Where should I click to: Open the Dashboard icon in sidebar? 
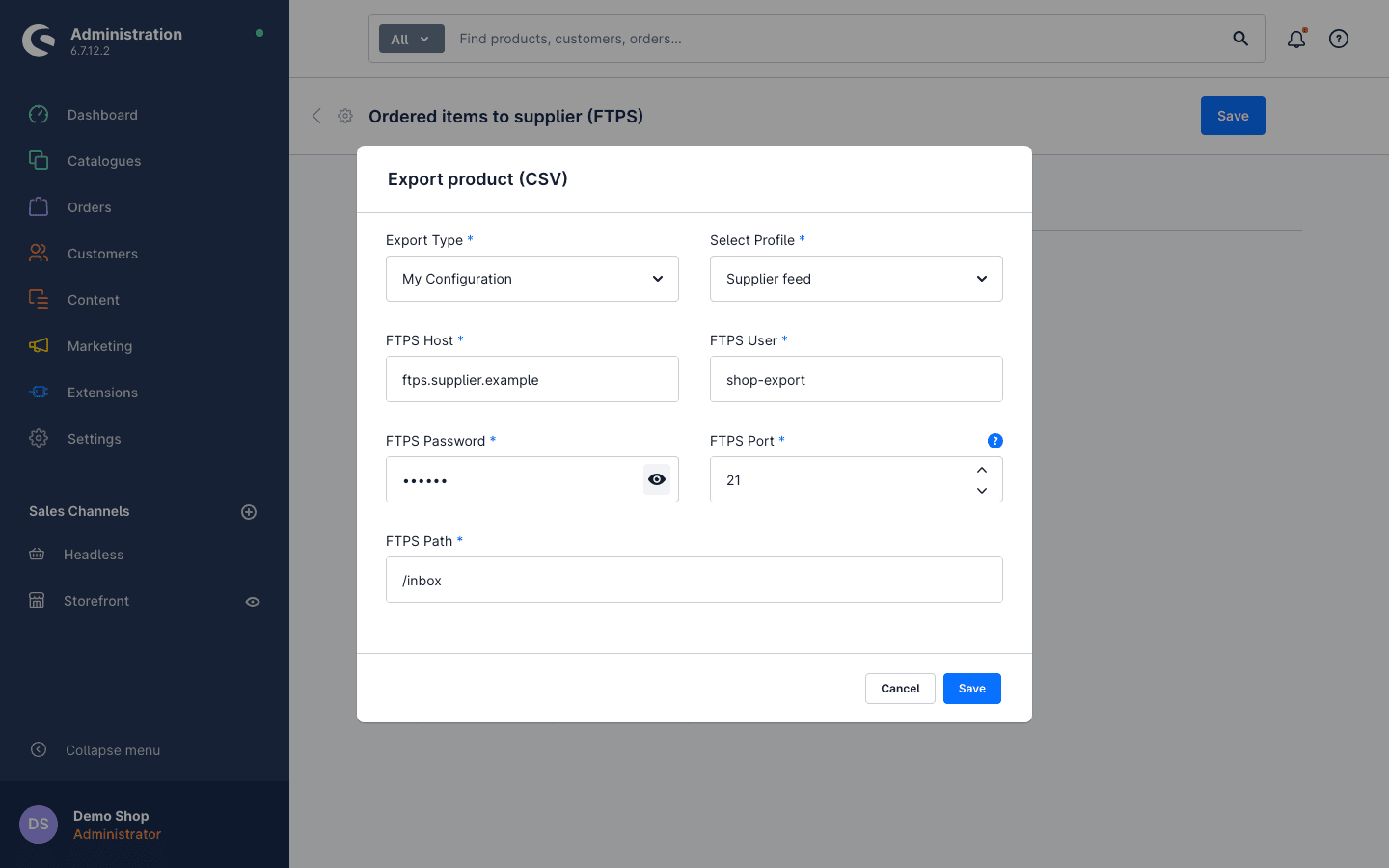click(39, 115)
